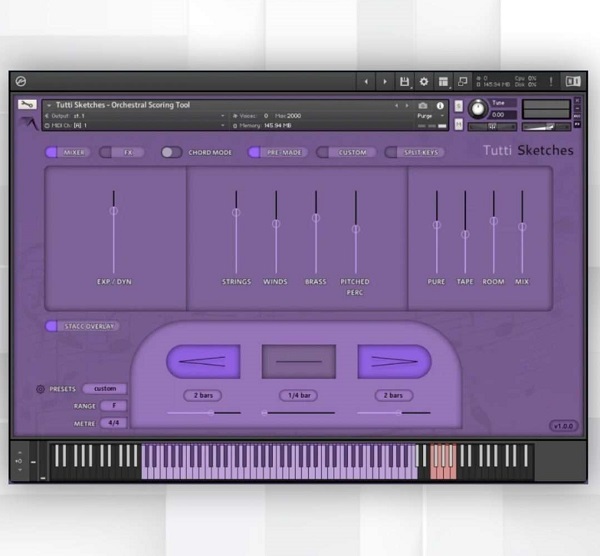This screenshot has height=556, width=600.
Task: Click the Mix slider handle
Action: (522, 227)
